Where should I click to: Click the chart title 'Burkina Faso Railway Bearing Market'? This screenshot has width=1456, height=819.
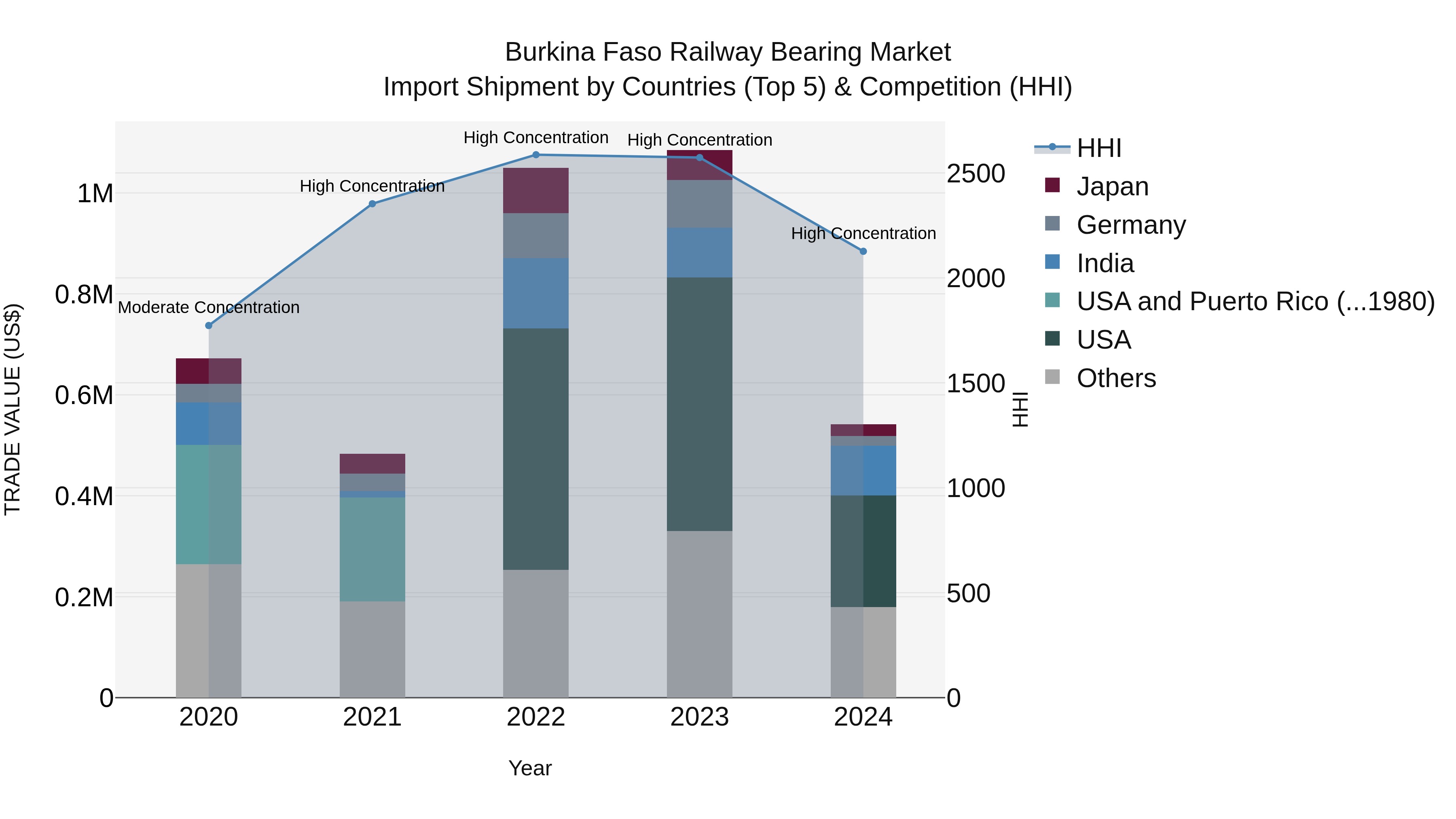pos(728,52)
